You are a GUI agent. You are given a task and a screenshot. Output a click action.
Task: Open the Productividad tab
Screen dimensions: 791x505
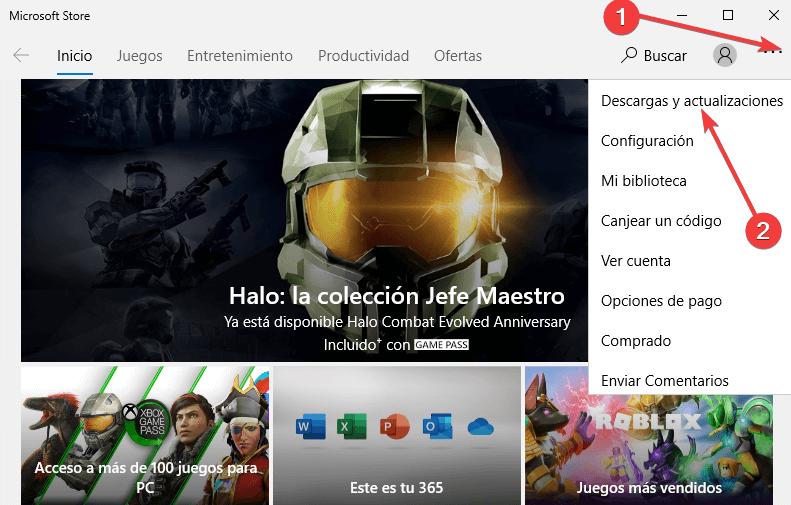(363, 55)
